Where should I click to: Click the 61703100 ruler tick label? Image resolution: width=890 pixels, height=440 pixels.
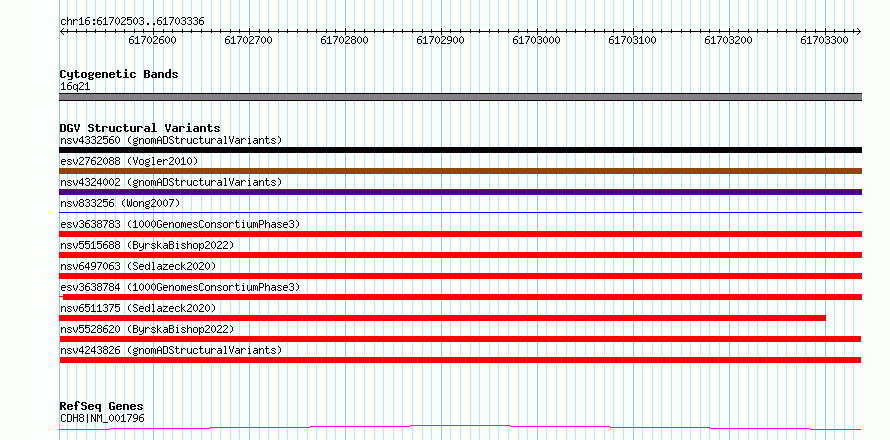[x=632, y=40]
